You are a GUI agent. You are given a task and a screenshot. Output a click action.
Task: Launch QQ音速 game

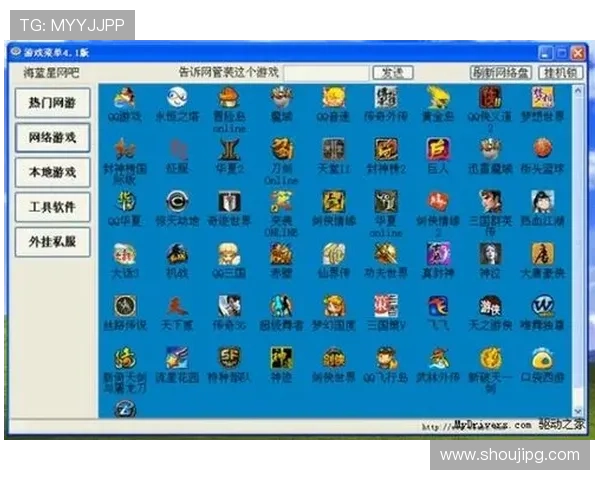coord(333,98)
